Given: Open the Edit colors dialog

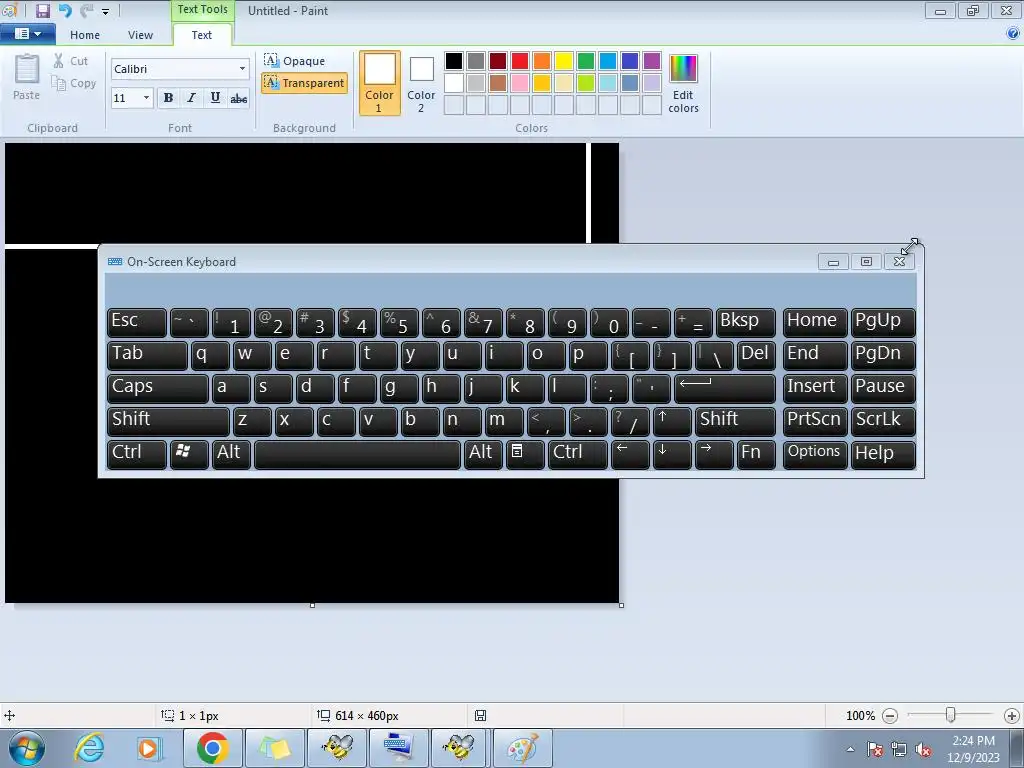Looking at the screenshot, I should [x=683, y=84].
